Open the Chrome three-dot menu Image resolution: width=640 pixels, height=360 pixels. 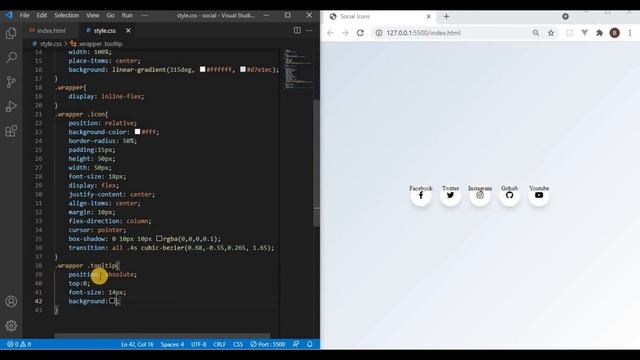click(x=630, y=33)
